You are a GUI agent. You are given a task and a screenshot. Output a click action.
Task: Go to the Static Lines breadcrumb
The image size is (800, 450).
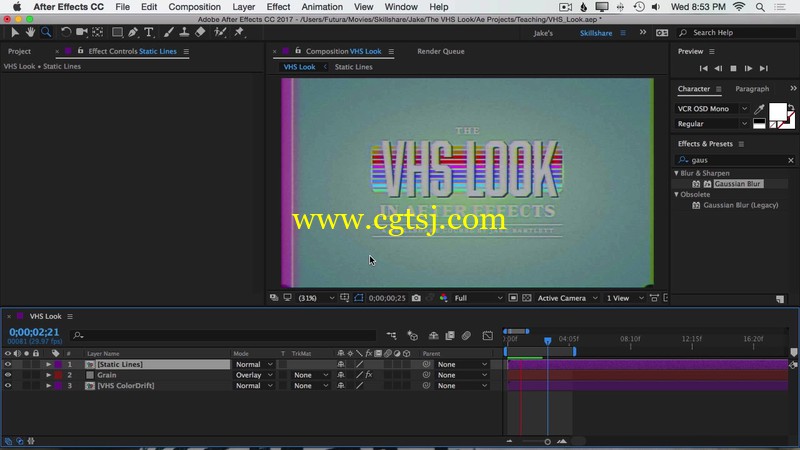point(354,67)
